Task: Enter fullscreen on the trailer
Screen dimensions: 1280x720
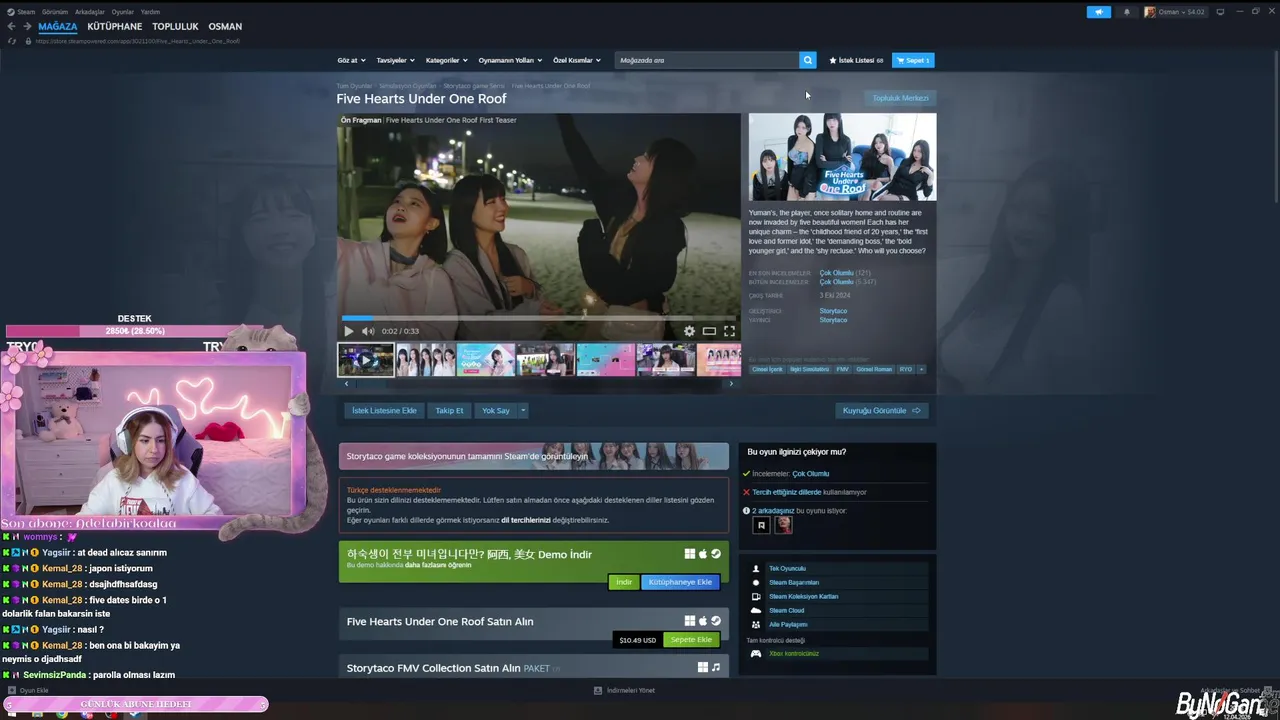Action: click(729, 331)
